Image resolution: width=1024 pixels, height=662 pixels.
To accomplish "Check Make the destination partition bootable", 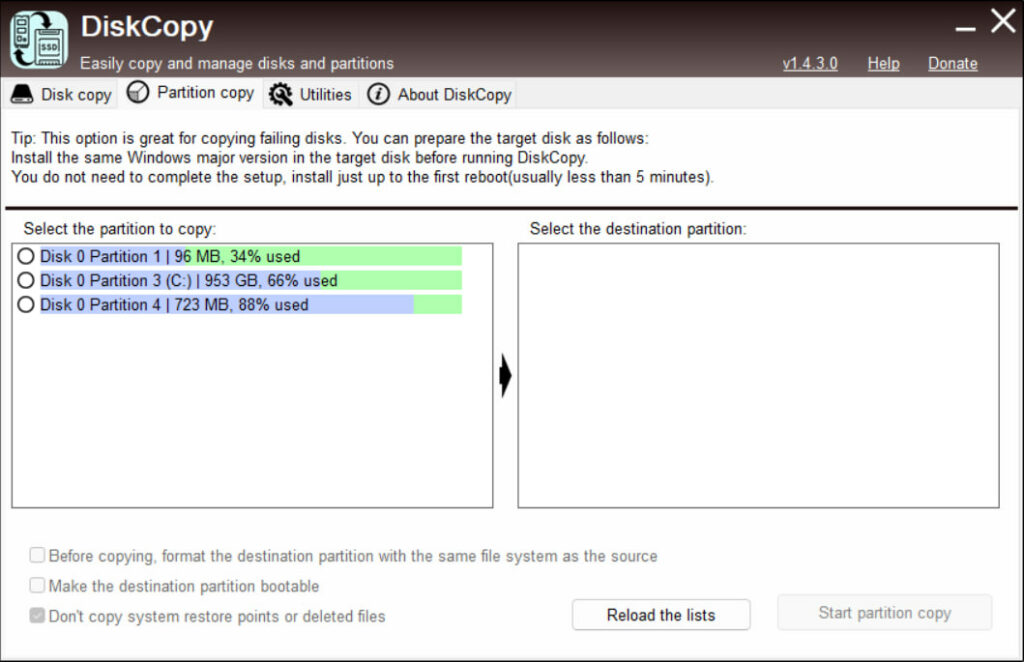I will point(37,585).
